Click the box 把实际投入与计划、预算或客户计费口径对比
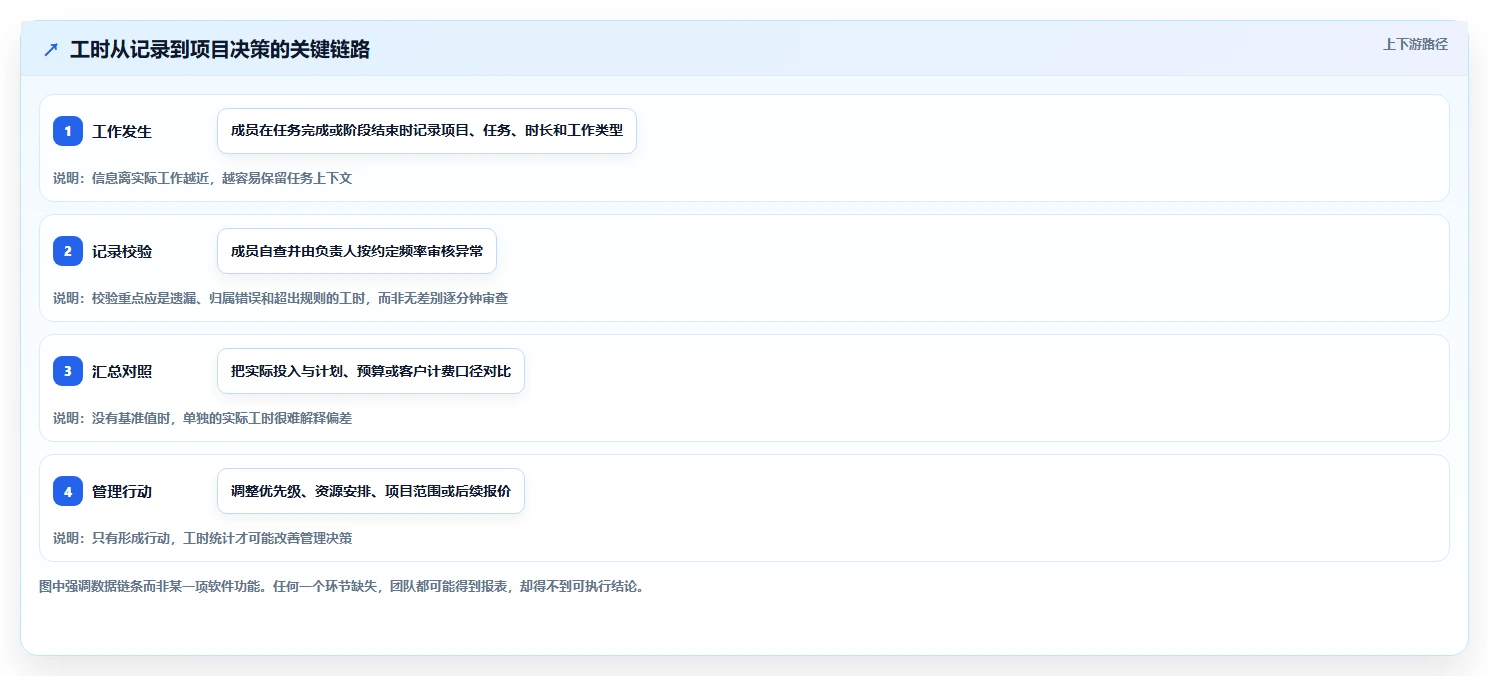Image resolution: width=1489 pixels, height=676 pixels. click(x=371, y=371)
